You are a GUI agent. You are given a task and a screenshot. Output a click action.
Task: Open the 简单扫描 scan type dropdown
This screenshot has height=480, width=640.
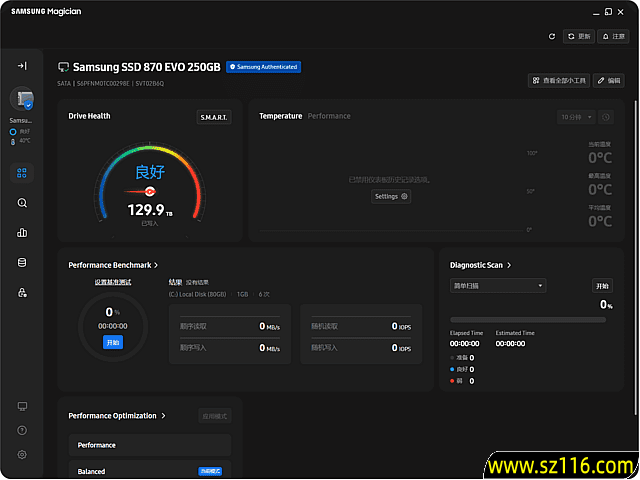tap(497, 286)
